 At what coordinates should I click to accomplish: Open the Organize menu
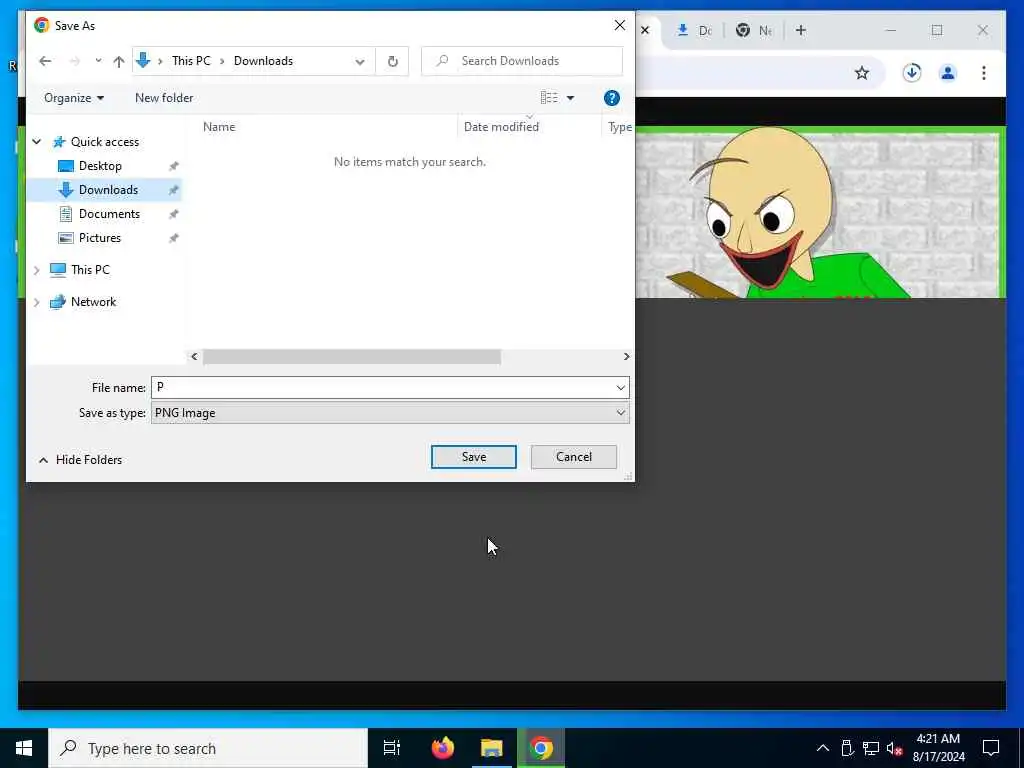click(x=74, y=98)
